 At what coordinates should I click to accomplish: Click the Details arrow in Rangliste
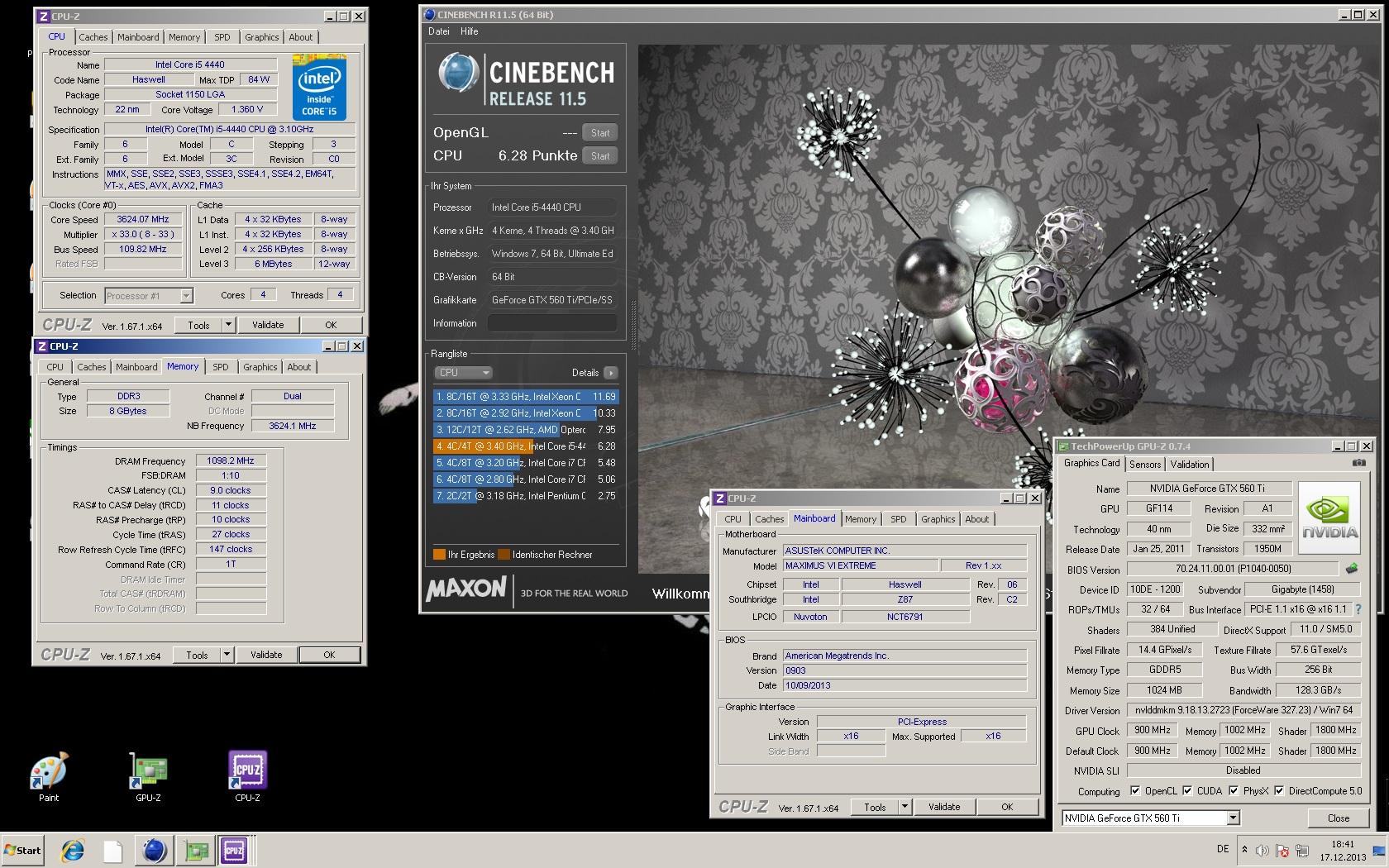click(x=610, y=373)
